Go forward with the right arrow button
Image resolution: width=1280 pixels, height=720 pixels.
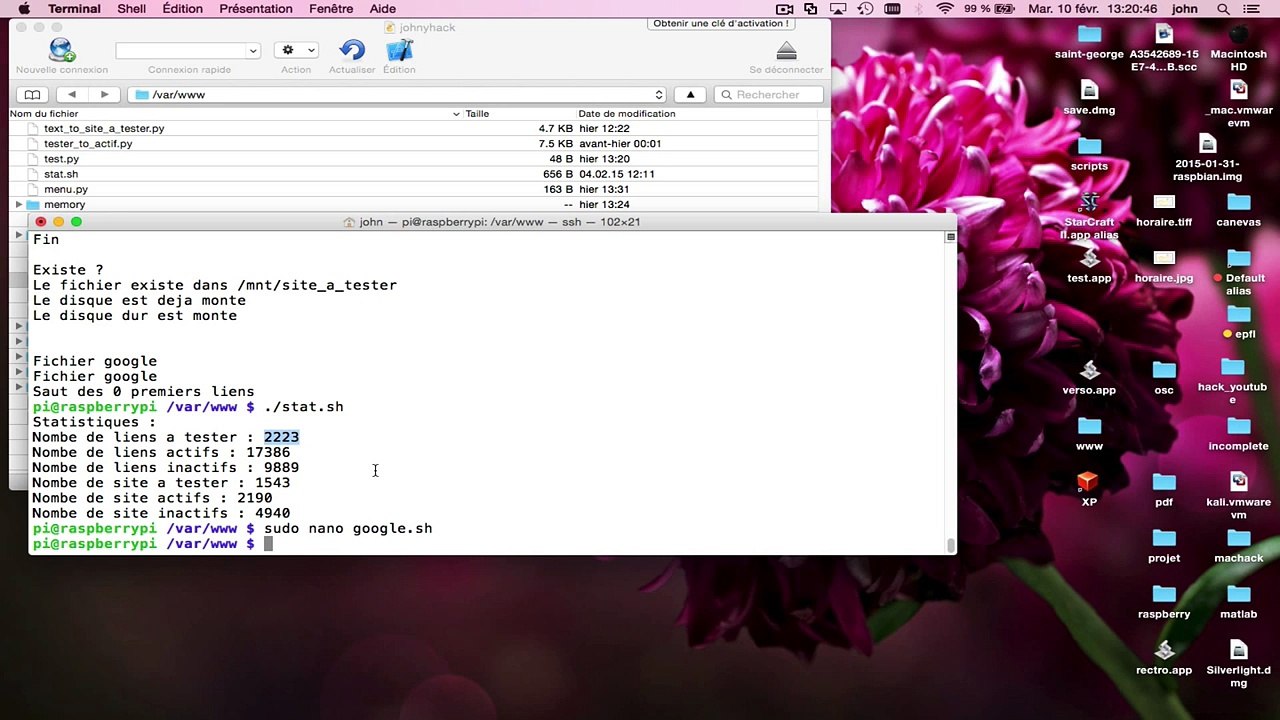click(104, 94)
